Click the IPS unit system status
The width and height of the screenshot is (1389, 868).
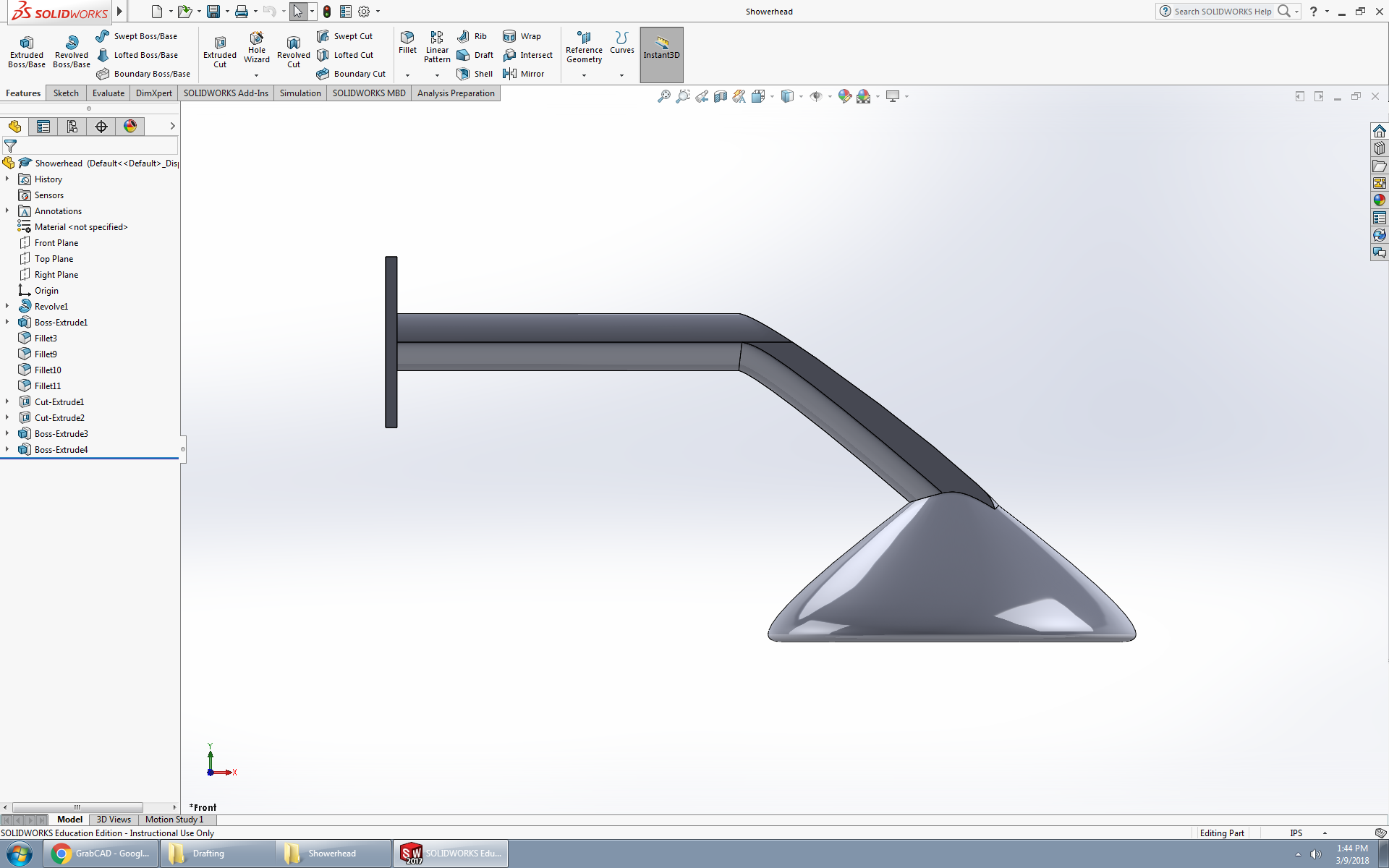point(1296,833)
